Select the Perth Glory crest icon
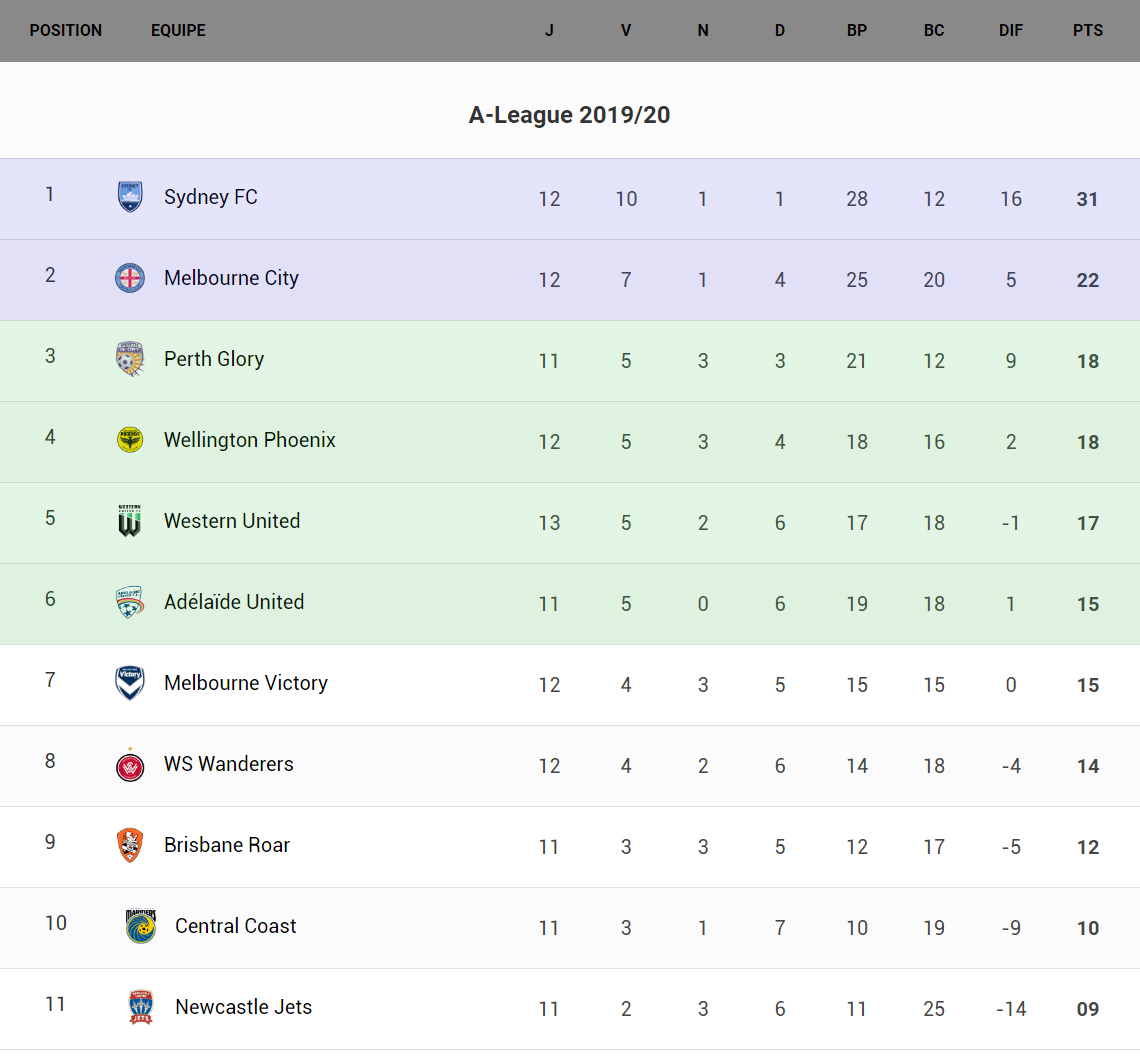 130,359
